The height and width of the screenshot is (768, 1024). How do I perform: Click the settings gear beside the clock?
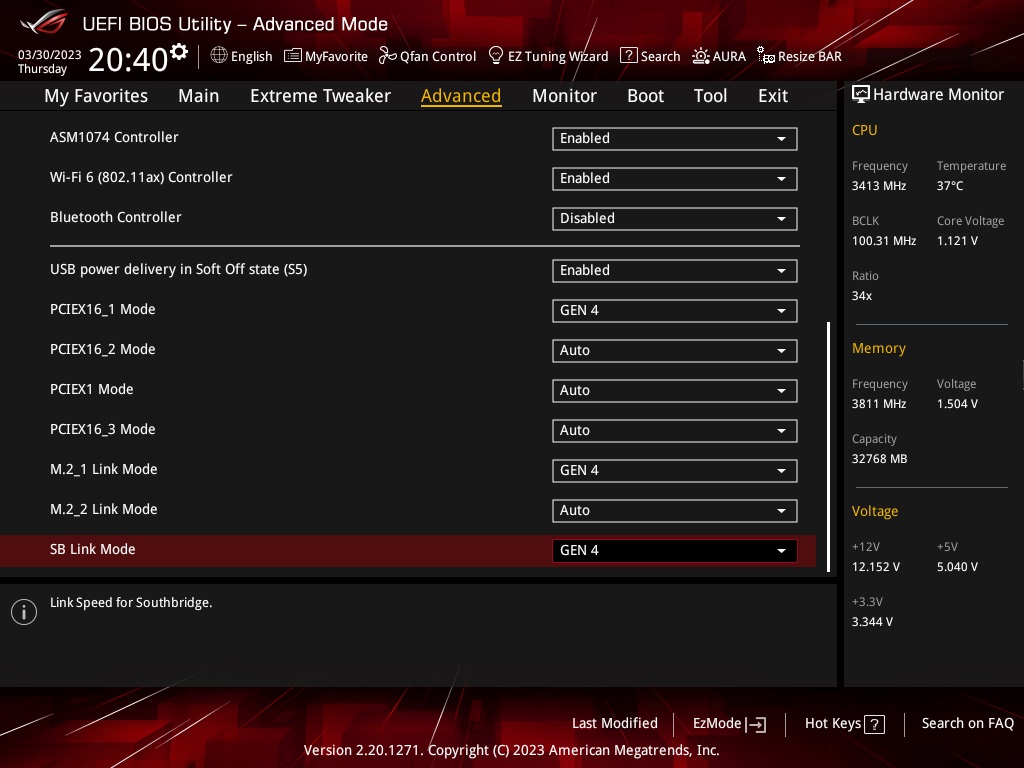point(178,52)
